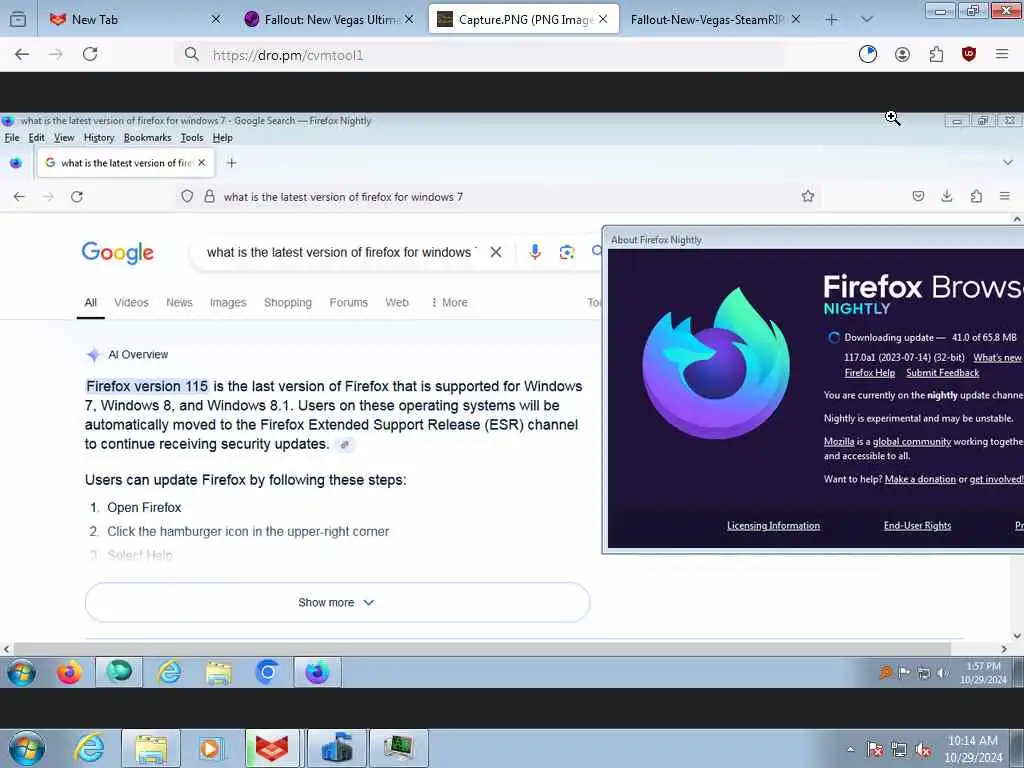Expand AI Overview with Show more

tap(337, 602)
